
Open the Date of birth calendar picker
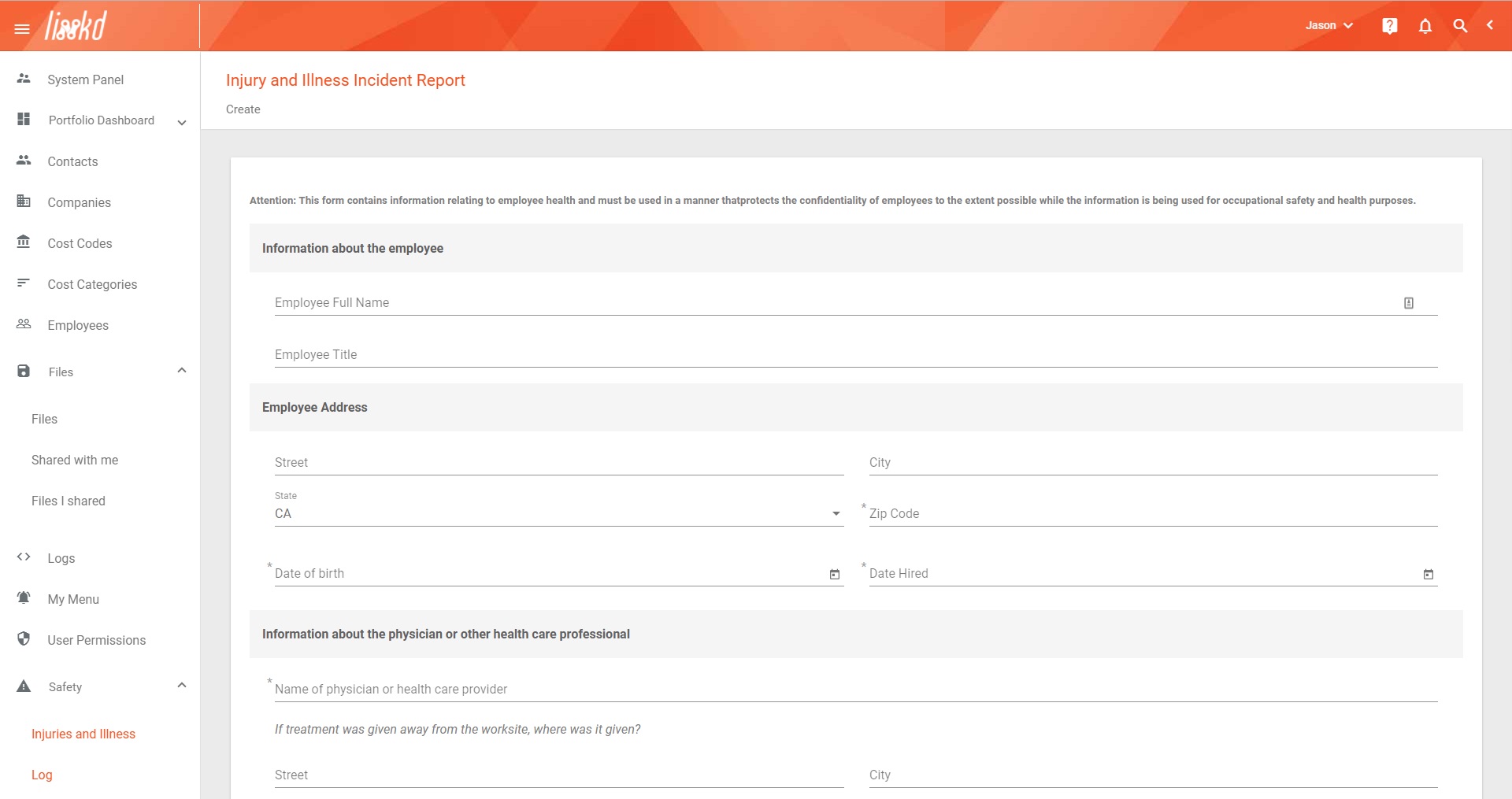click(x=835, y=575)
